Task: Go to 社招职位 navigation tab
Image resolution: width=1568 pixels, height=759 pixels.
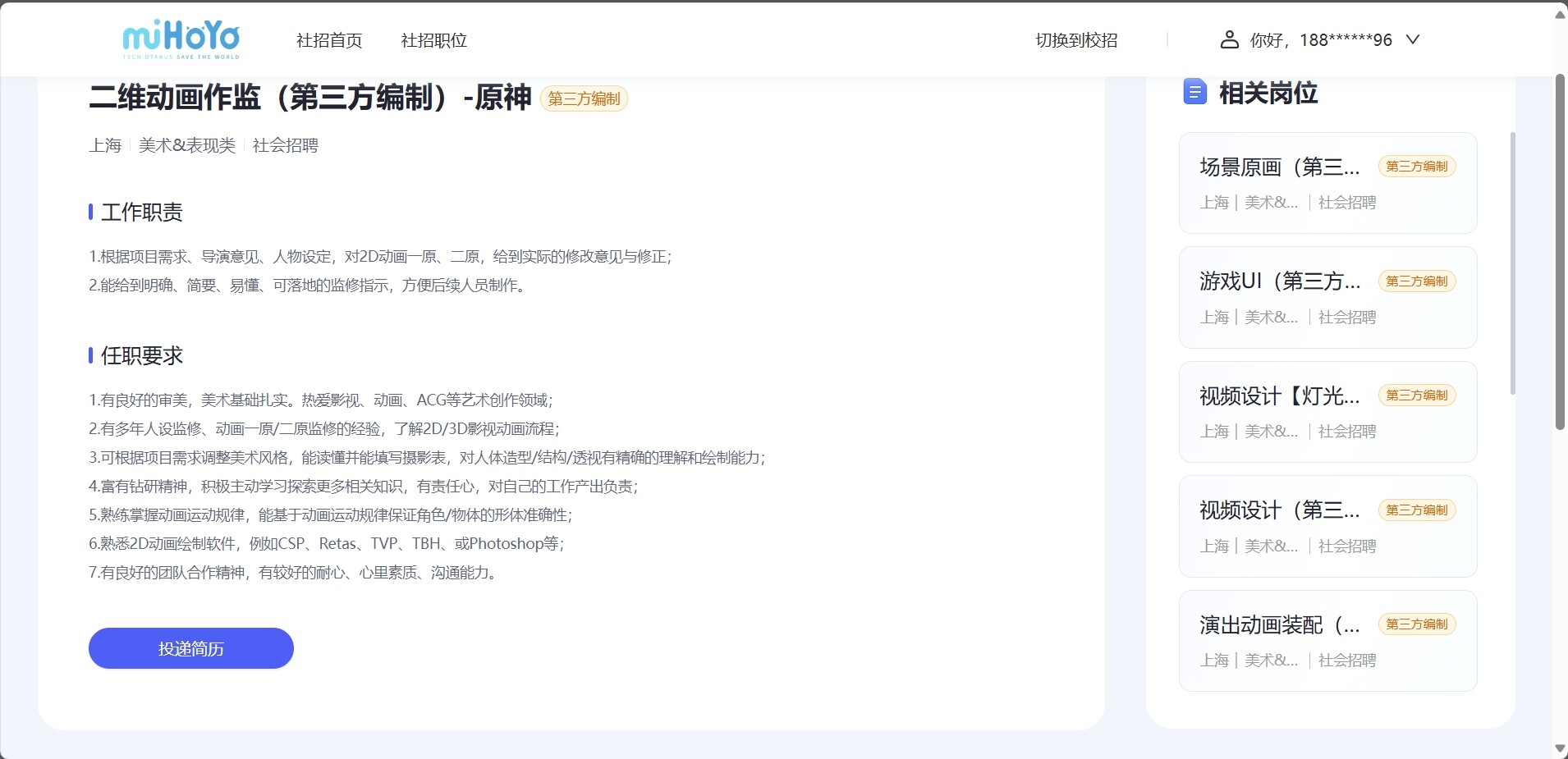Action: coord(433,40)
